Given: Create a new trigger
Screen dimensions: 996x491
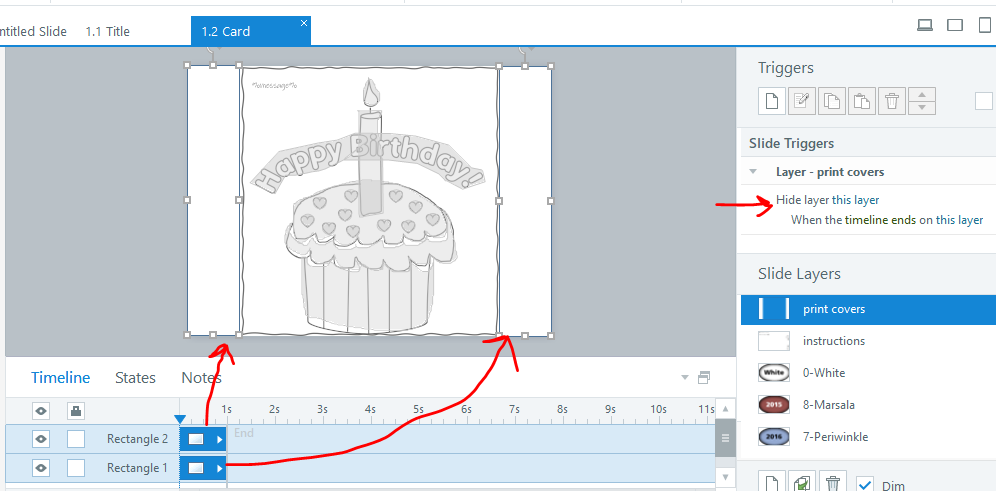Looking at the screenshot, I should click(x=772, y=101).
